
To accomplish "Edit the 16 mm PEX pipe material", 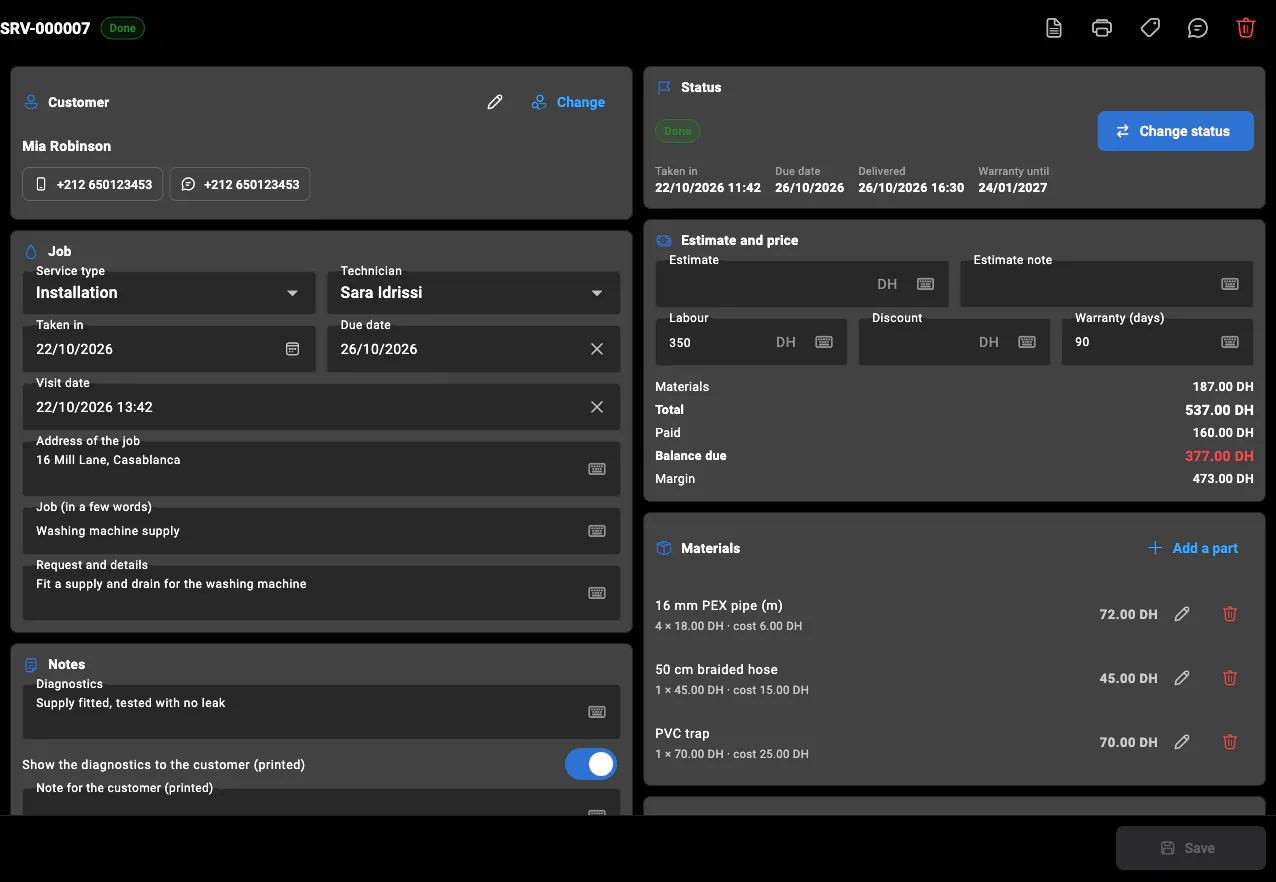I will (x=1182, y=614).
